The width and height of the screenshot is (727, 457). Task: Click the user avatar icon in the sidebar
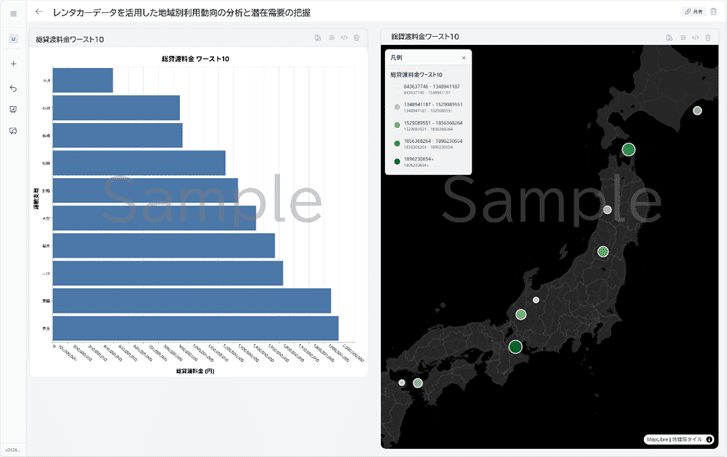pos(13,39)
